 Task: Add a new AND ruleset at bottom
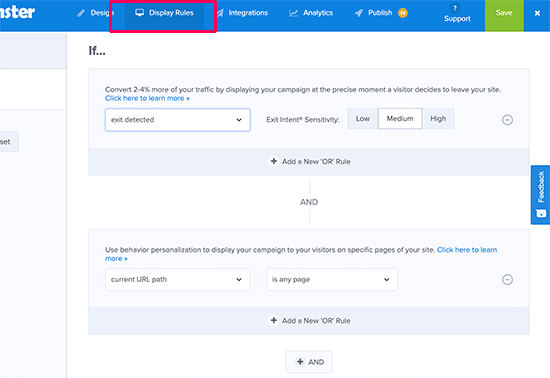tap(309, 362)
